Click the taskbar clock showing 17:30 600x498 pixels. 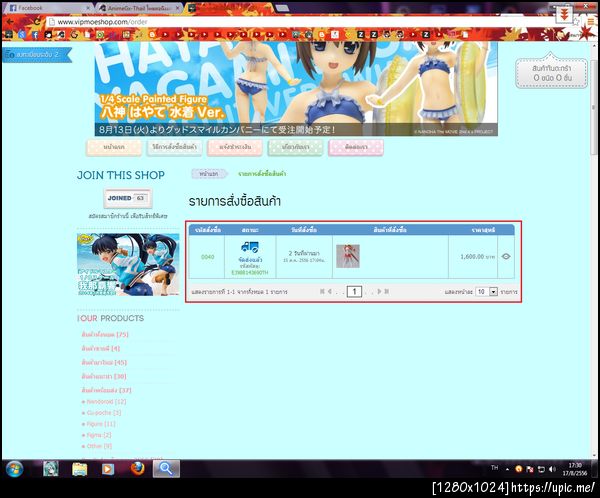tap(575, 469)
